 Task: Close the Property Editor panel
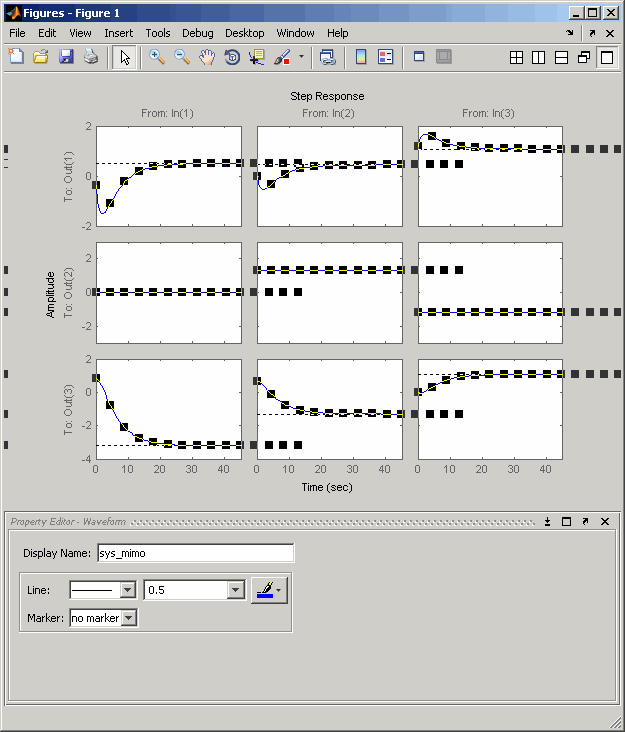[x=605, y=521]
